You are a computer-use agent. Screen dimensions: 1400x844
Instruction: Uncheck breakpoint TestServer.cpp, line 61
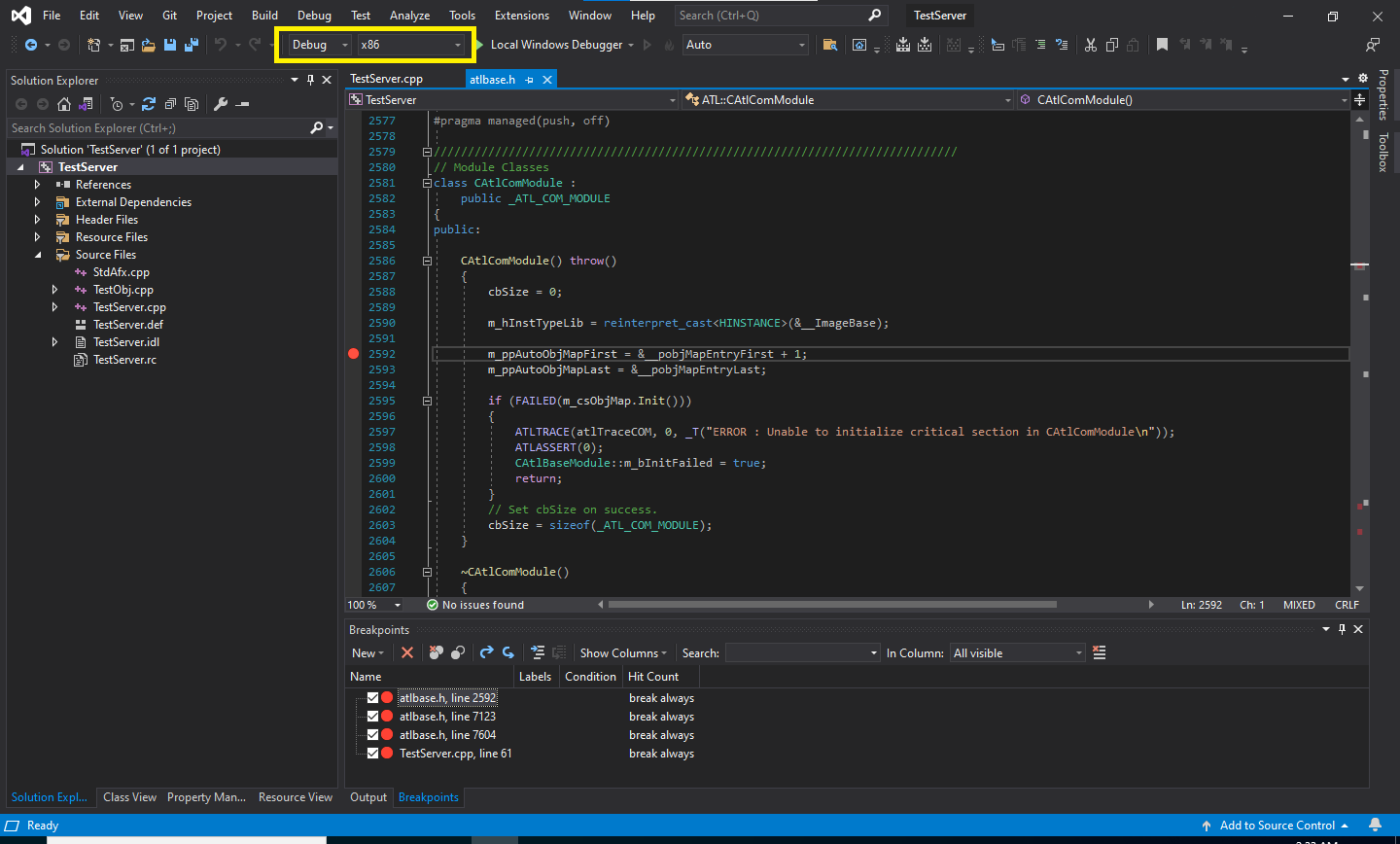click(372, 754)
